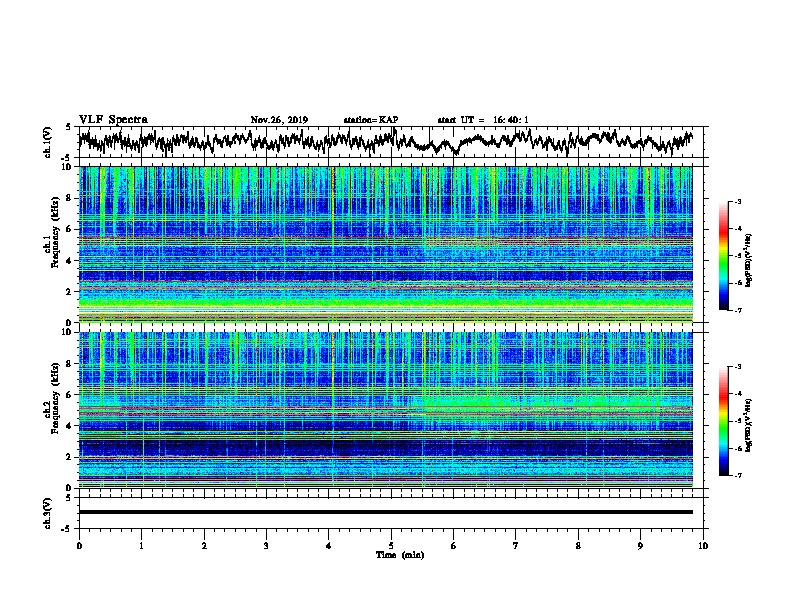Screen dimensions: 792x612
Task: Click the "5" tick on ch.1(V) waveform axis
Action: pyautogui.click(x=68, y=127)
